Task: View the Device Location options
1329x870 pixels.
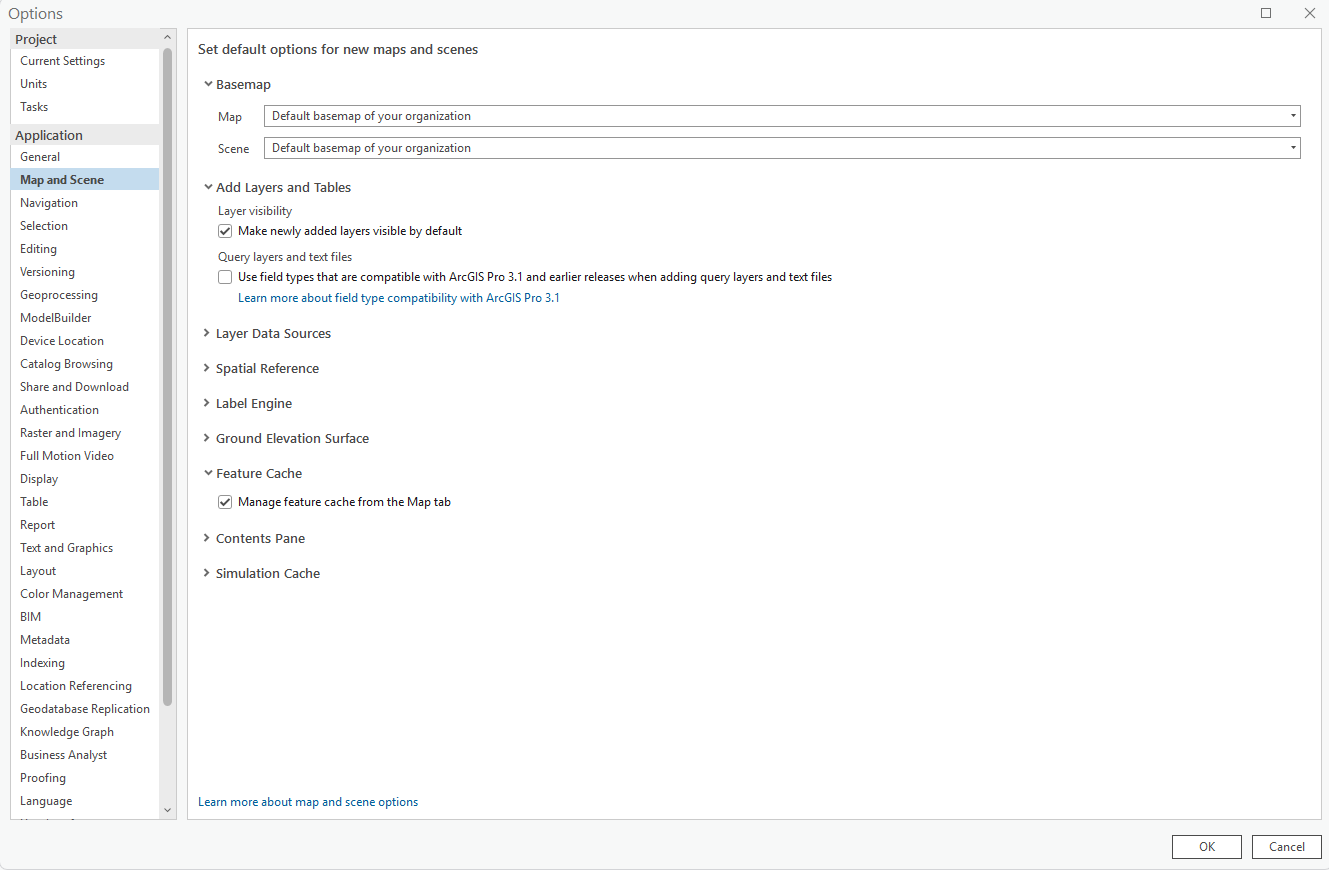Action: [x=61, y=340]
